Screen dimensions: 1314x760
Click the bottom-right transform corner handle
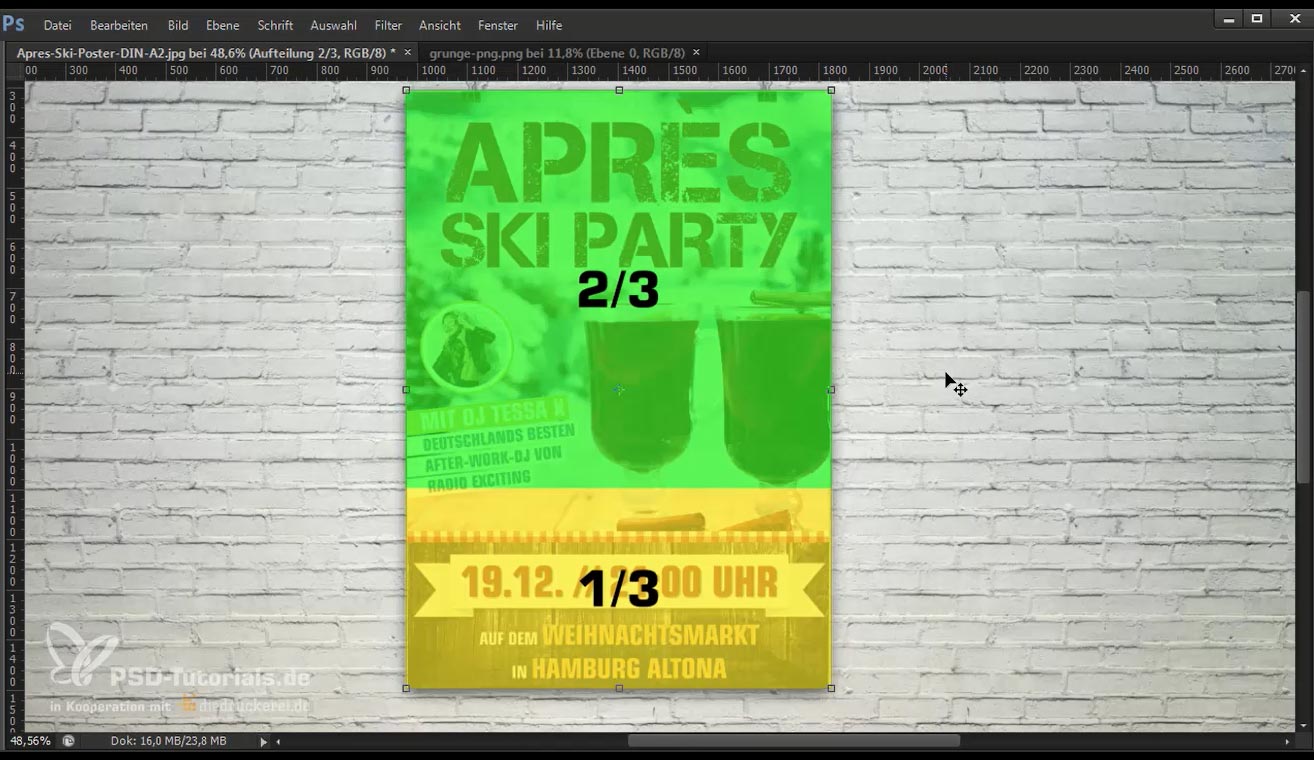pos(831,688)
